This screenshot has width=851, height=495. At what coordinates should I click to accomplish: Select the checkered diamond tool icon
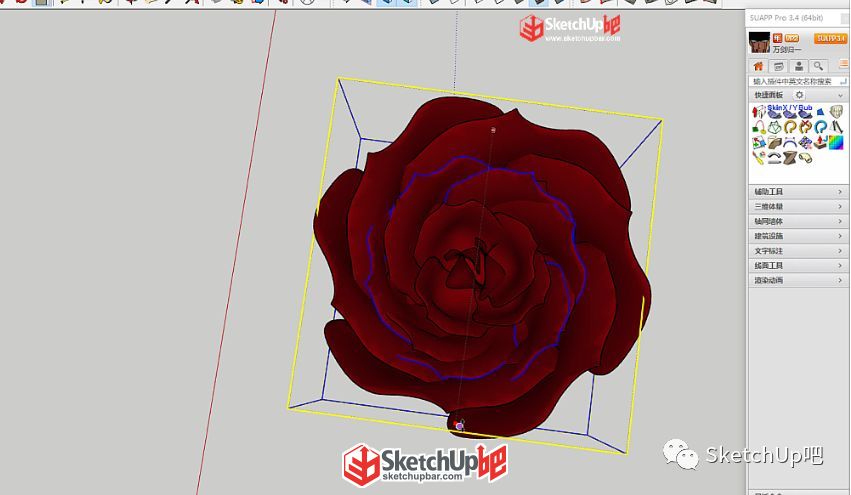coord(805,143)
